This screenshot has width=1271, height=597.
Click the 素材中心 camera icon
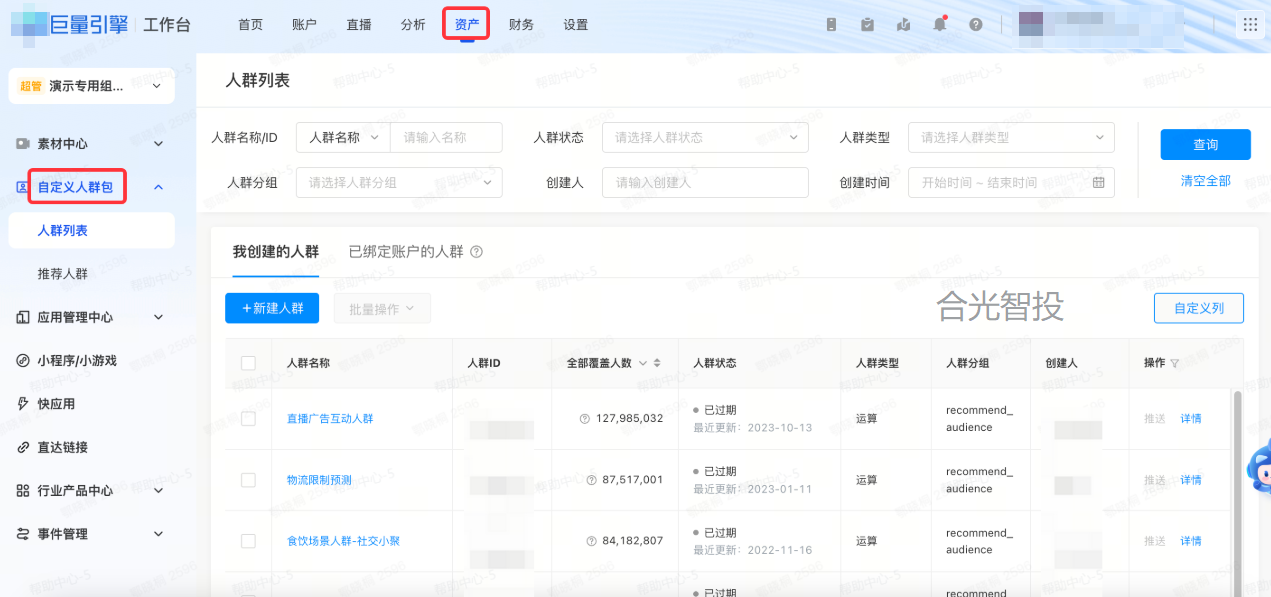(23, 144)
